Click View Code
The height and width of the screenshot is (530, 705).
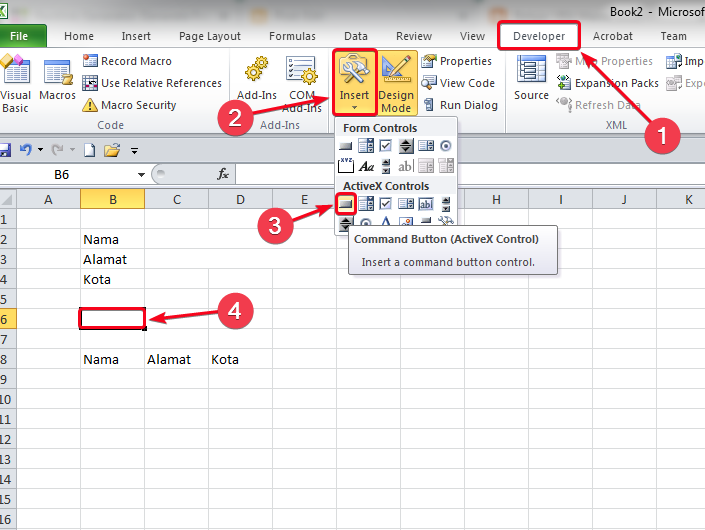pyautogui.click(x=458, y=83)
